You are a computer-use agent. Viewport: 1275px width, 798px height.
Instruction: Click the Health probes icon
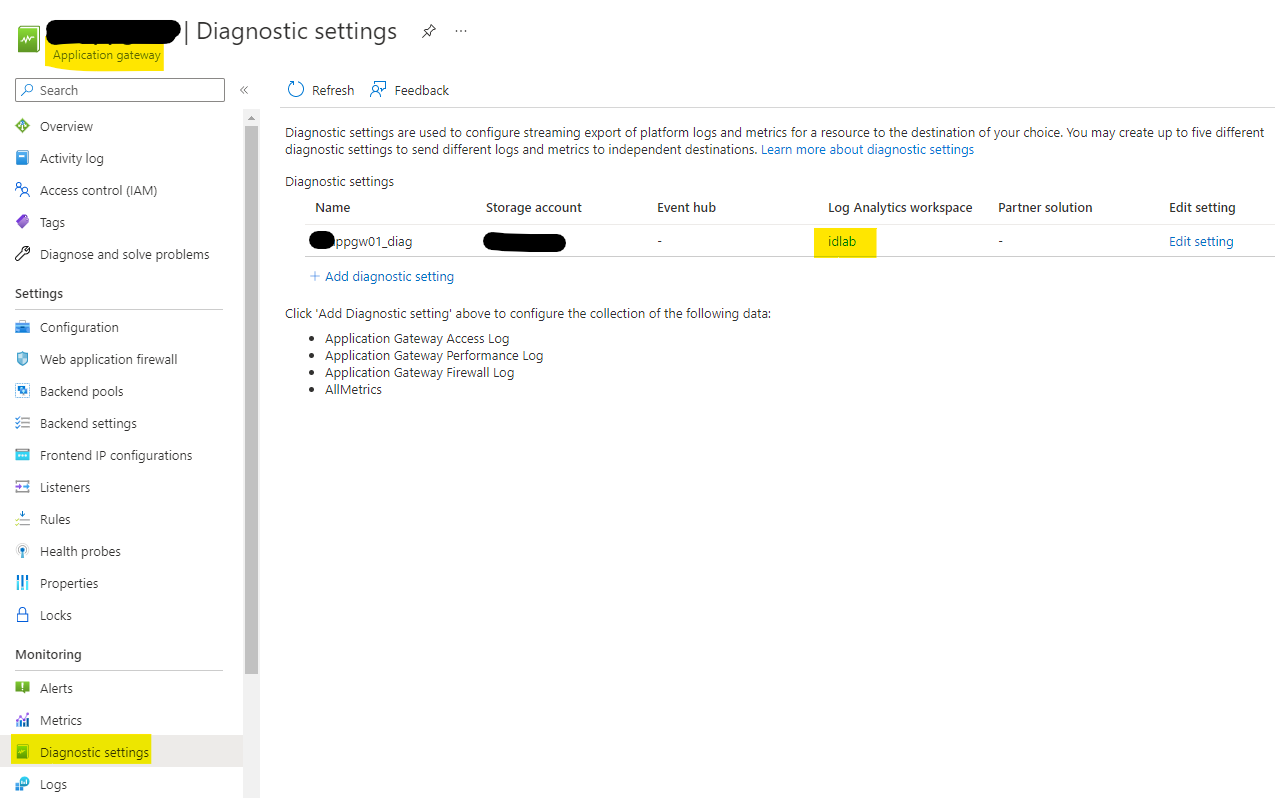(23, 551)
